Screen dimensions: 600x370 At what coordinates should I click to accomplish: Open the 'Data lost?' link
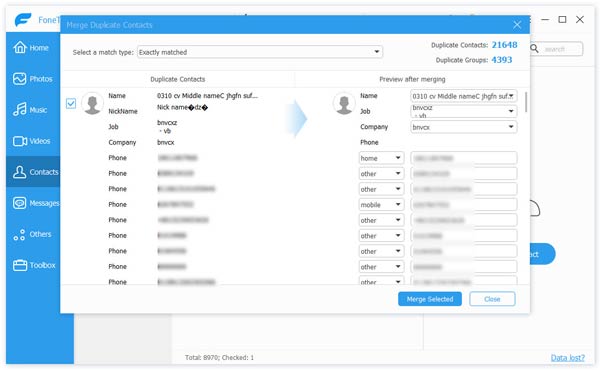point(567,358)
